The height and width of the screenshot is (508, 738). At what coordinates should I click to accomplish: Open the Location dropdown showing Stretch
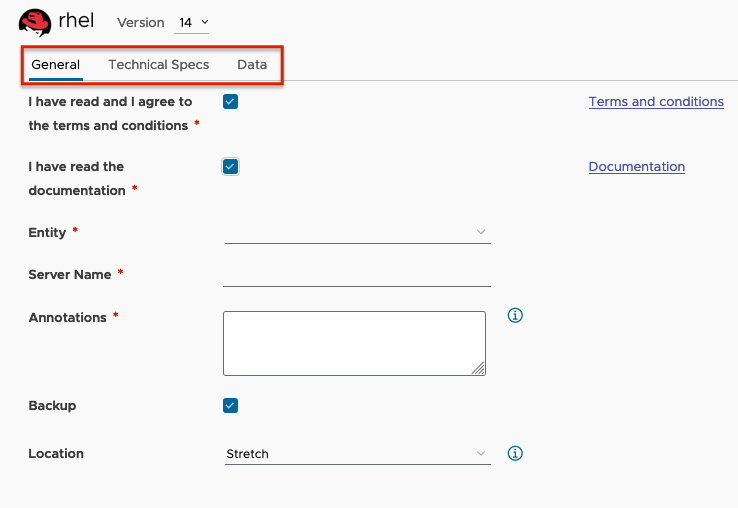pos(357,454)
